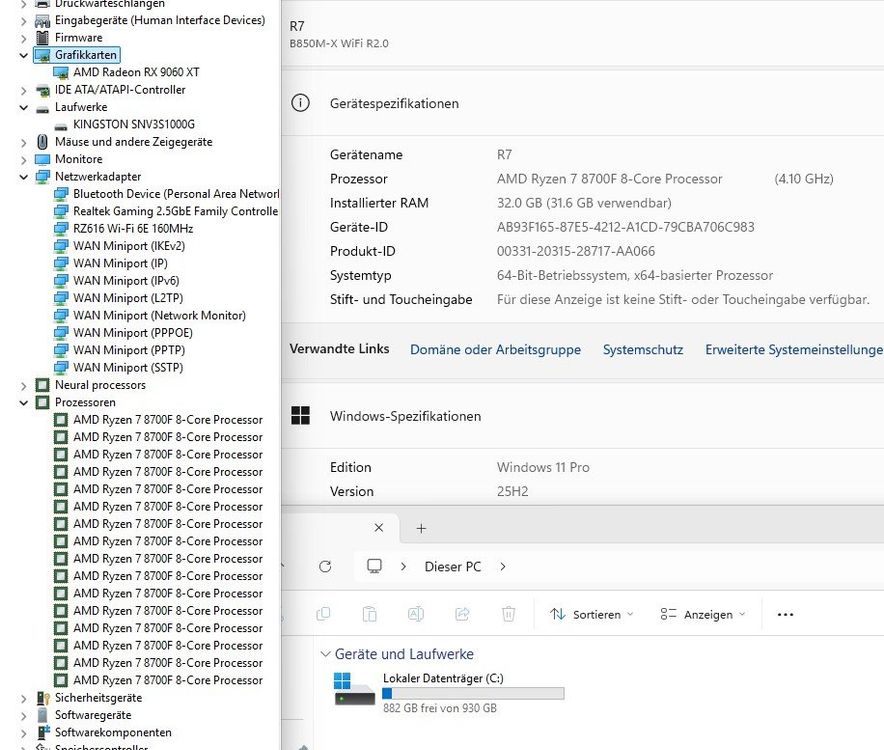Close the current File Explorer tab
The width and height of the screenshot is (884, 750).
(379, 528)
